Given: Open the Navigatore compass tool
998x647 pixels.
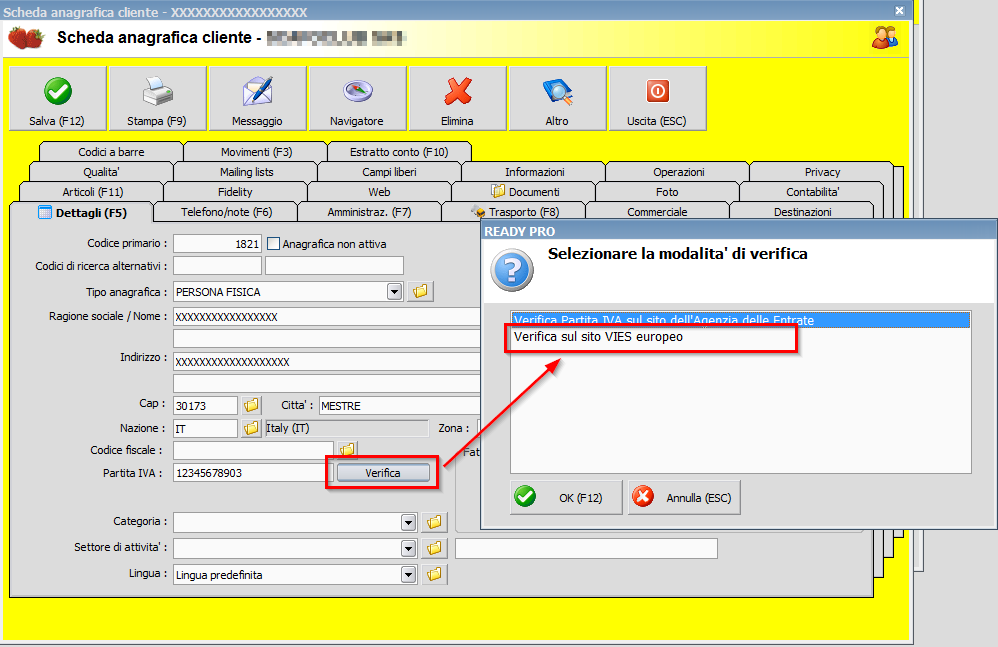Looking at the screenshot, I should tap(357, 99).
